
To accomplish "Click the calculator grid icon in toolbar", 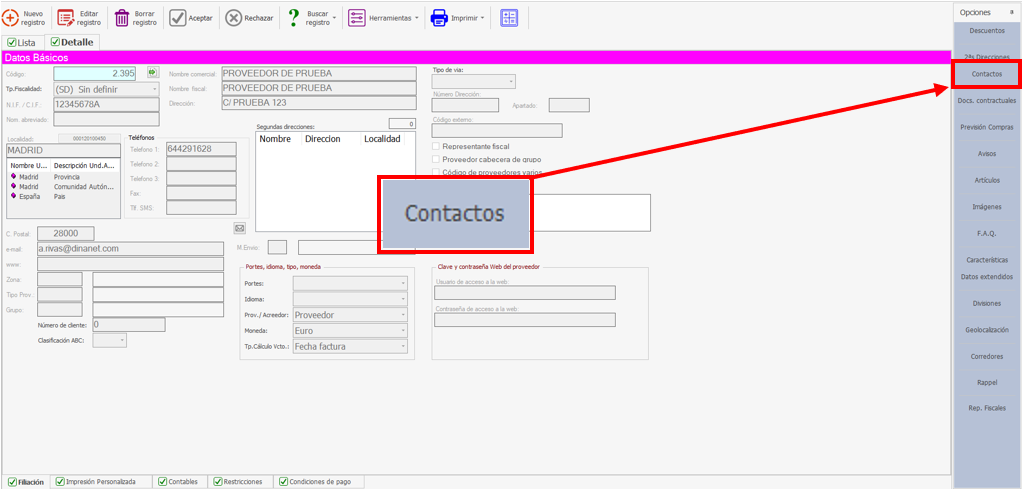I will coord(509,17).
